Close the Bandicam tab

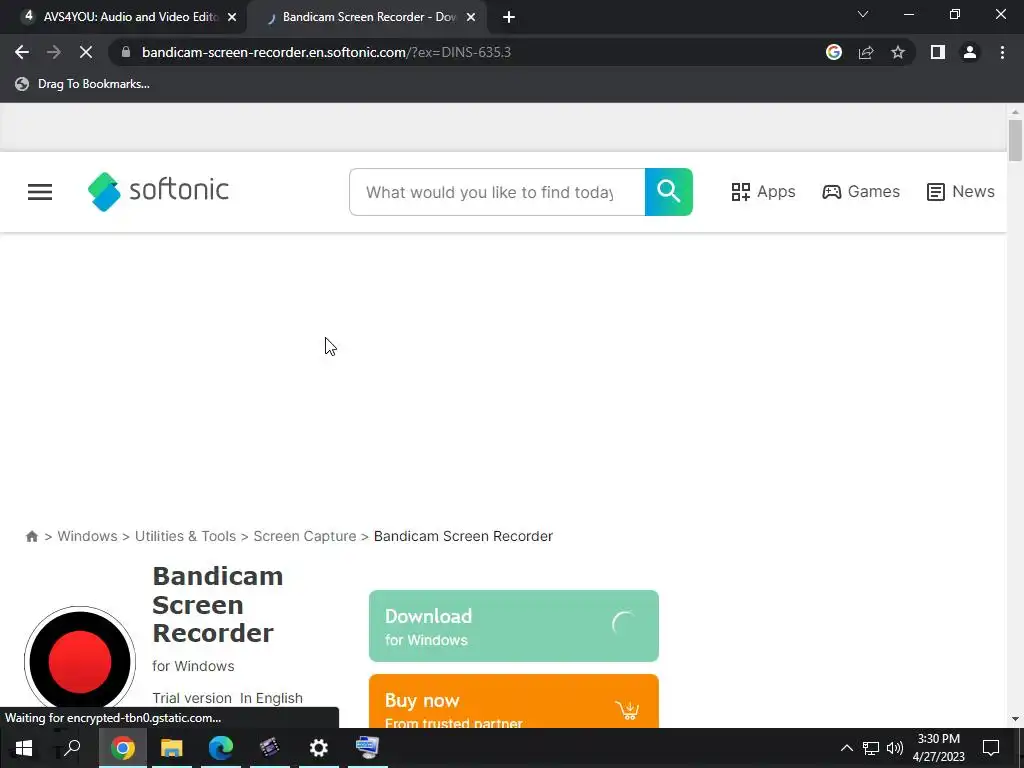pos(471,18)
